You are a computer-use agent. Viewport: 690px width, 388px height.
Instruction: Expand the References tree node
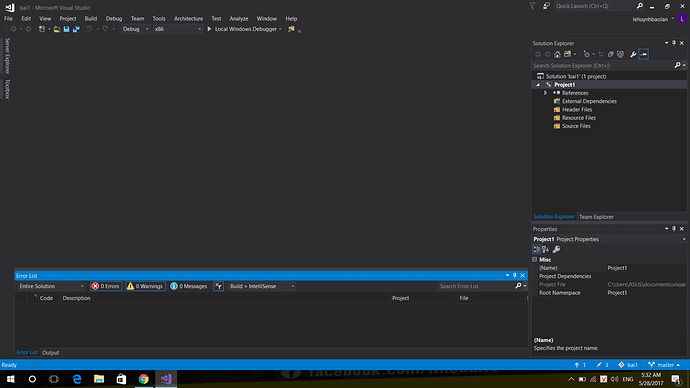[x=546, y=93]
